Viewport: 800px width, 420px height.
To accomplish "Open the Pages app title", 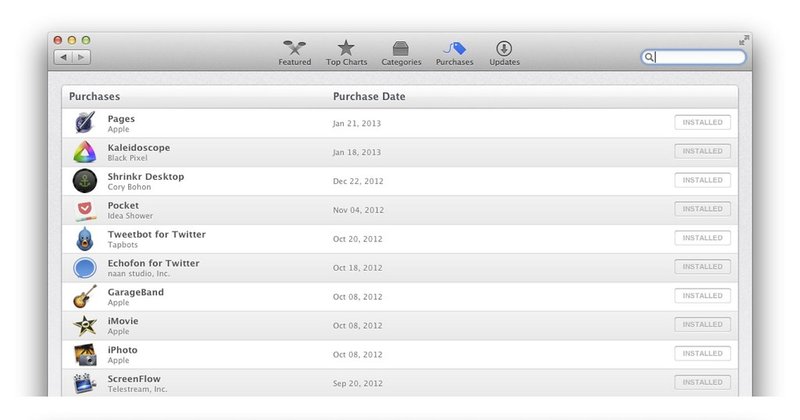I will [121, 119].
